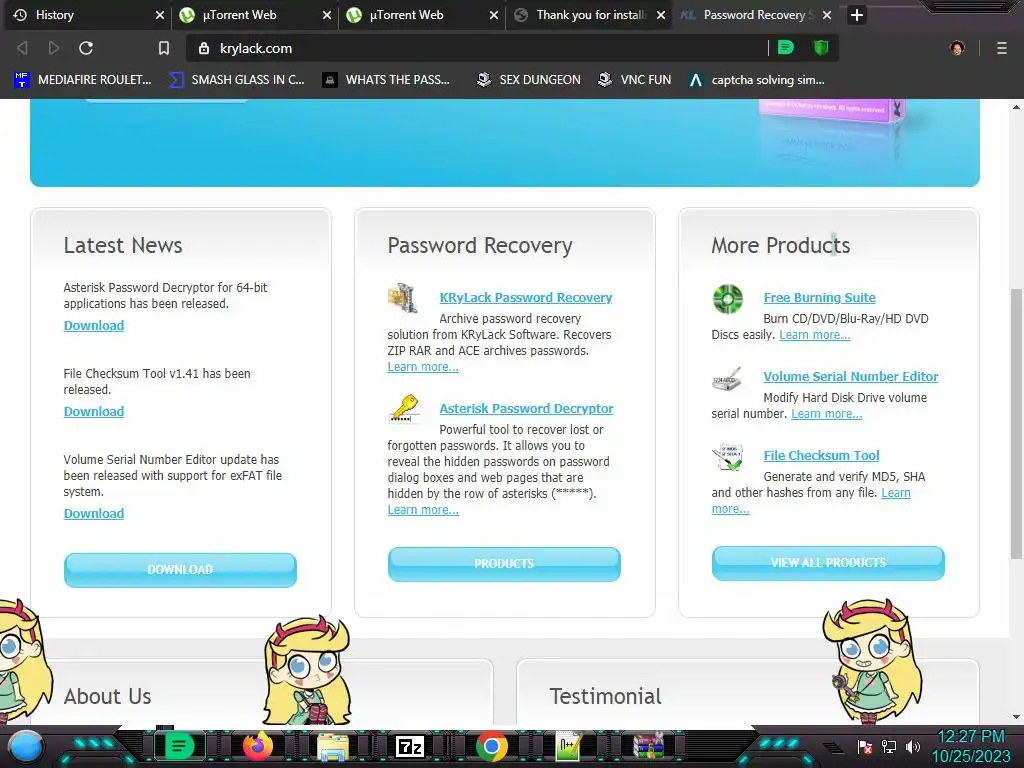
Task: Open the green shield icon in address bar
Action: point(820,47)
